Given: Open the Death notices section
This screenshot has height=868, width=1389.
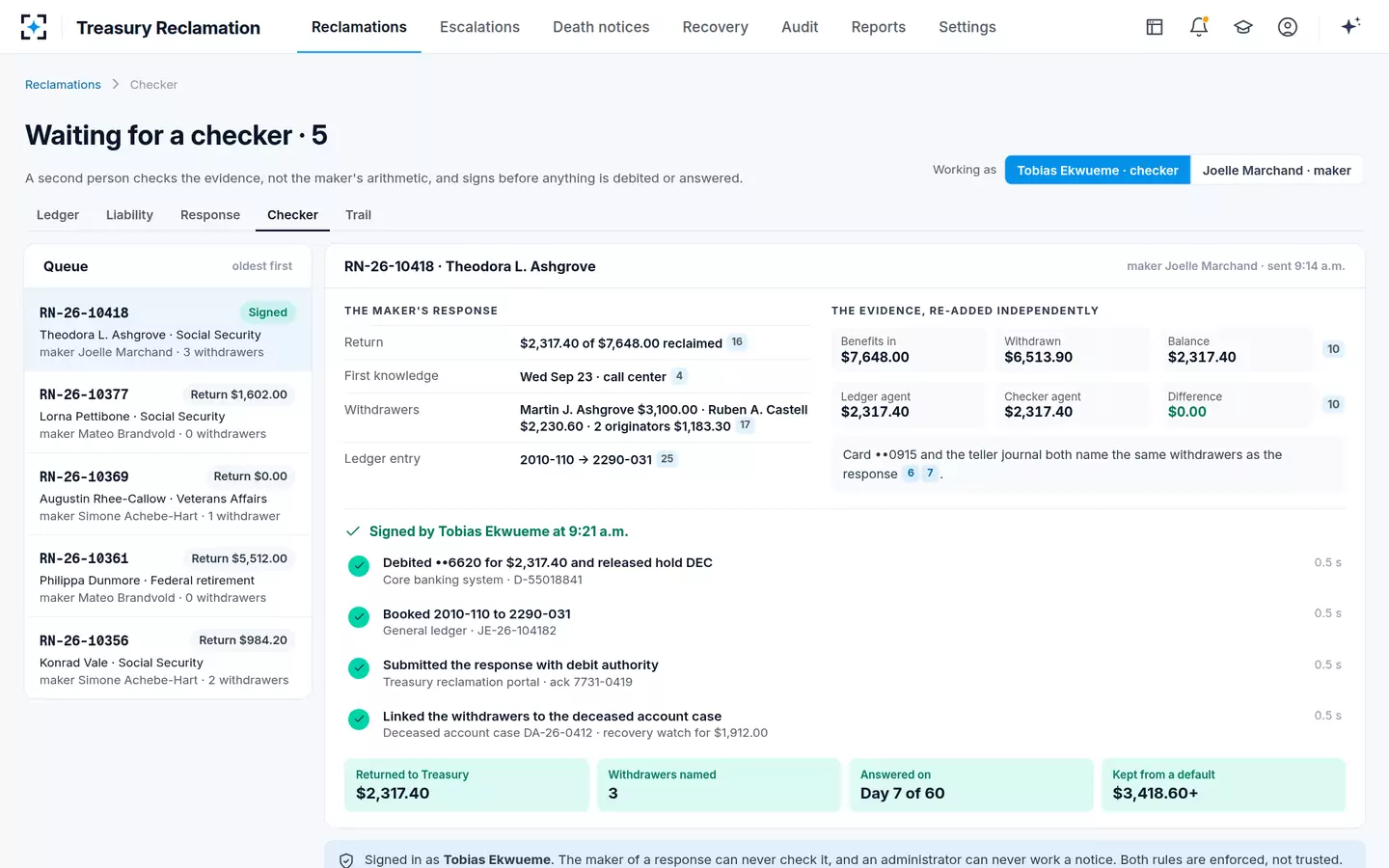Looking at the screenshot, I should pyautogui.click(x=601, y=27).
